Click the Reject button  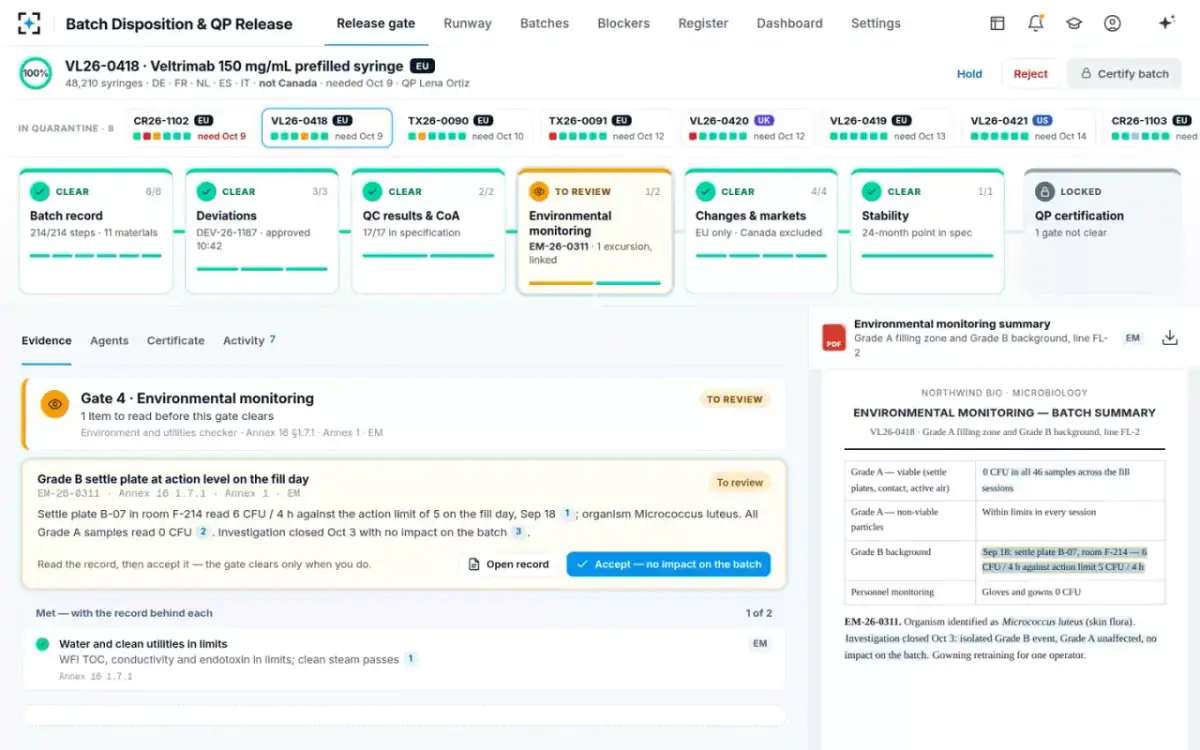[1030, 73]
